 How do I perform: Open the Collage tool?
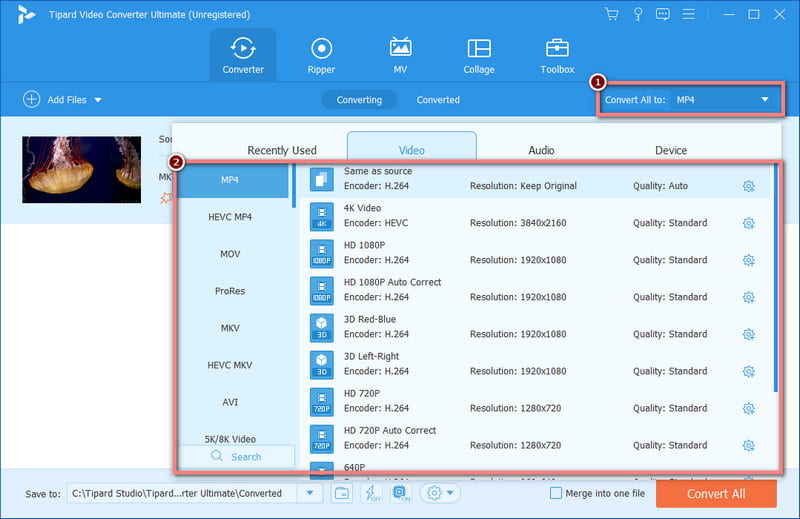point(479,55)
